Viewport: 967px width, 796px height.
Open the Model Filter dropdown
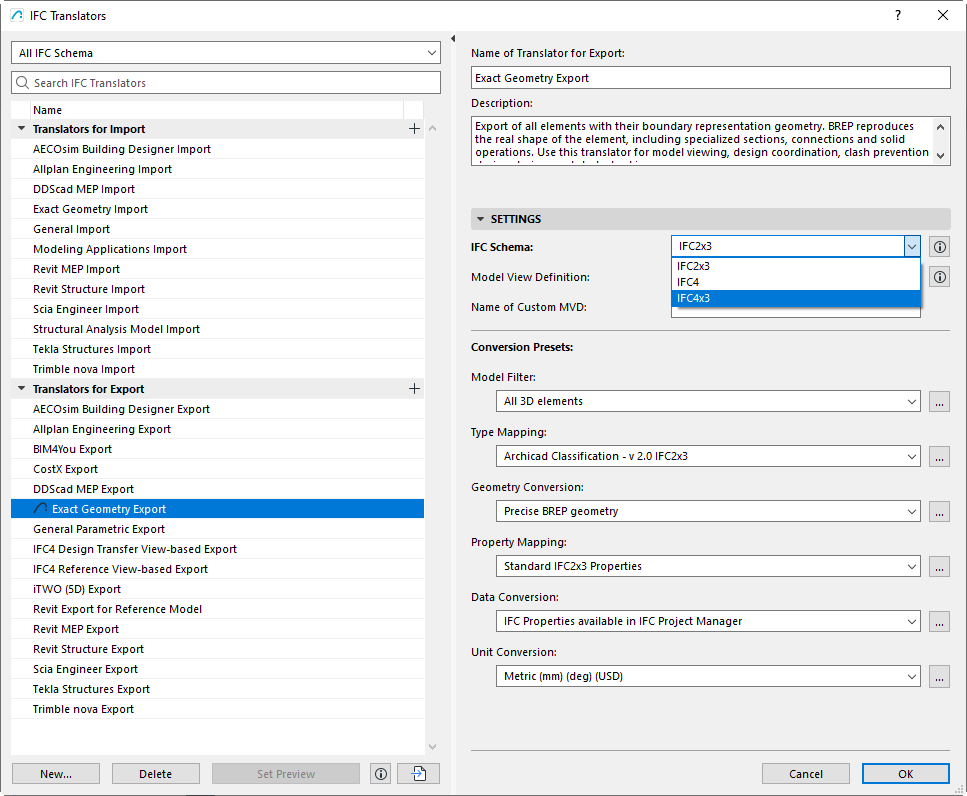point(708,401)
